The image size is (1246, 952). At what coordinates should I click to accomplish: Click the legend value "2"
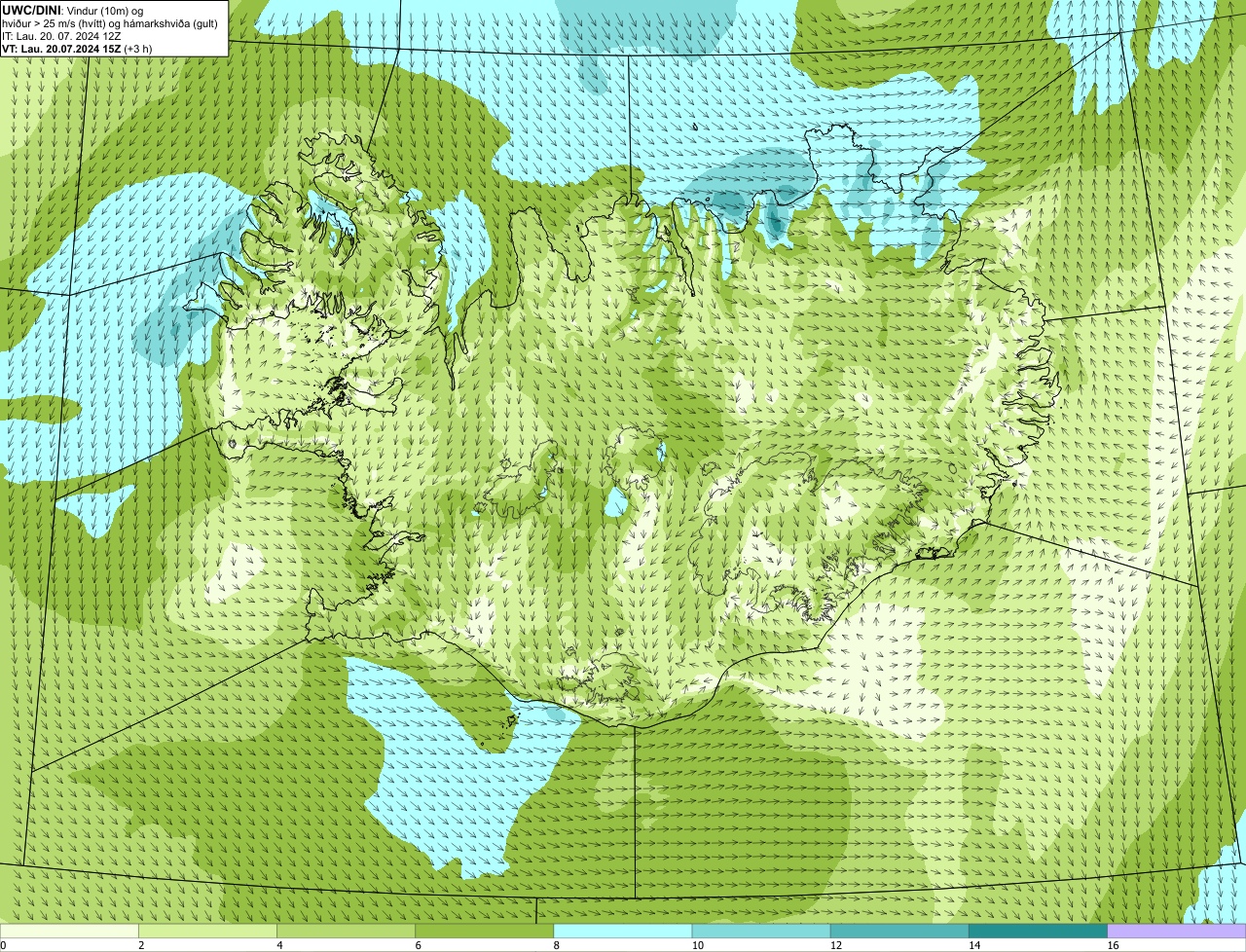[141, 945]
